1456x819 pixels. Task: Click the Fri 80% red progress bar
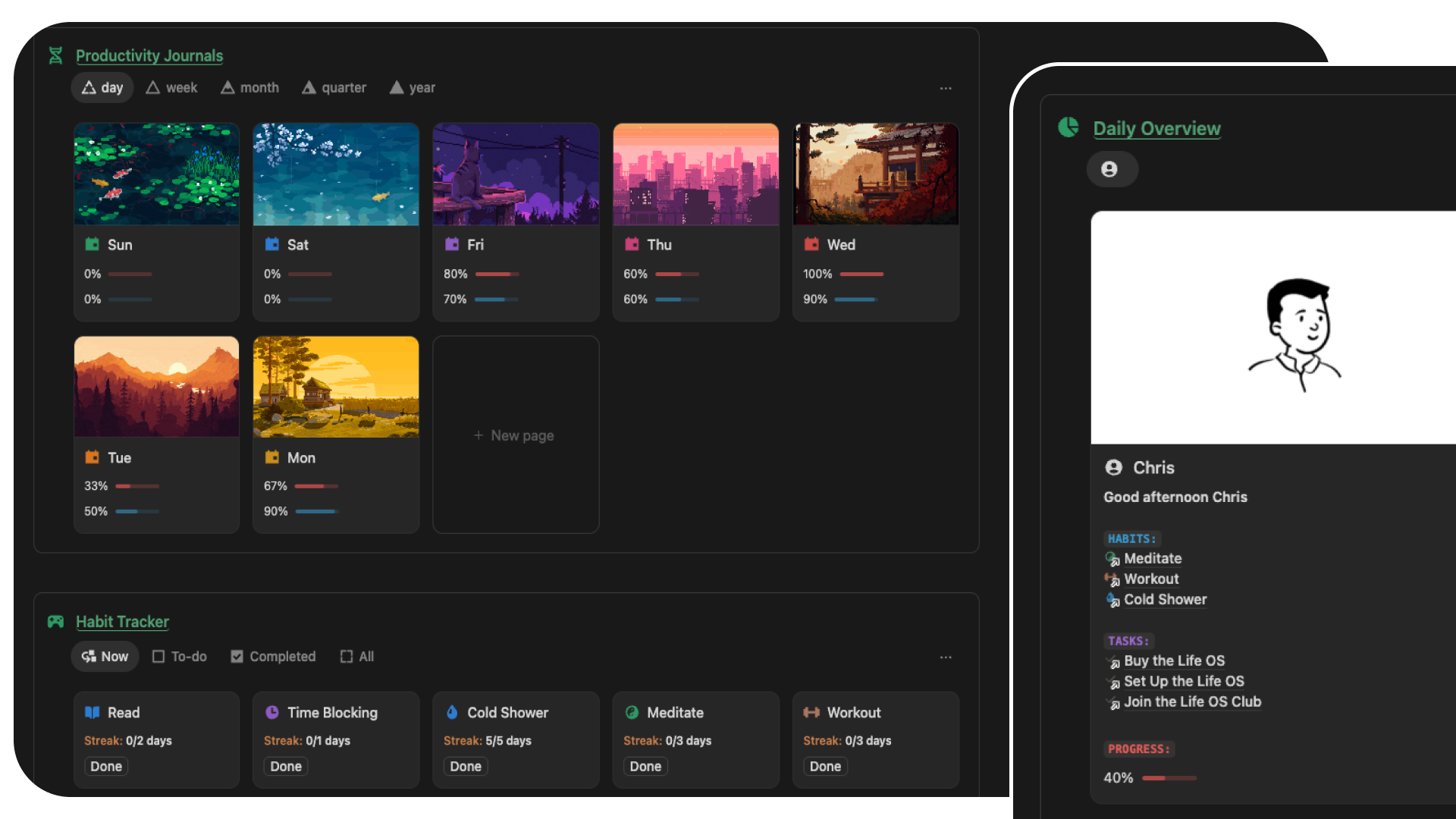click(497, 274)
